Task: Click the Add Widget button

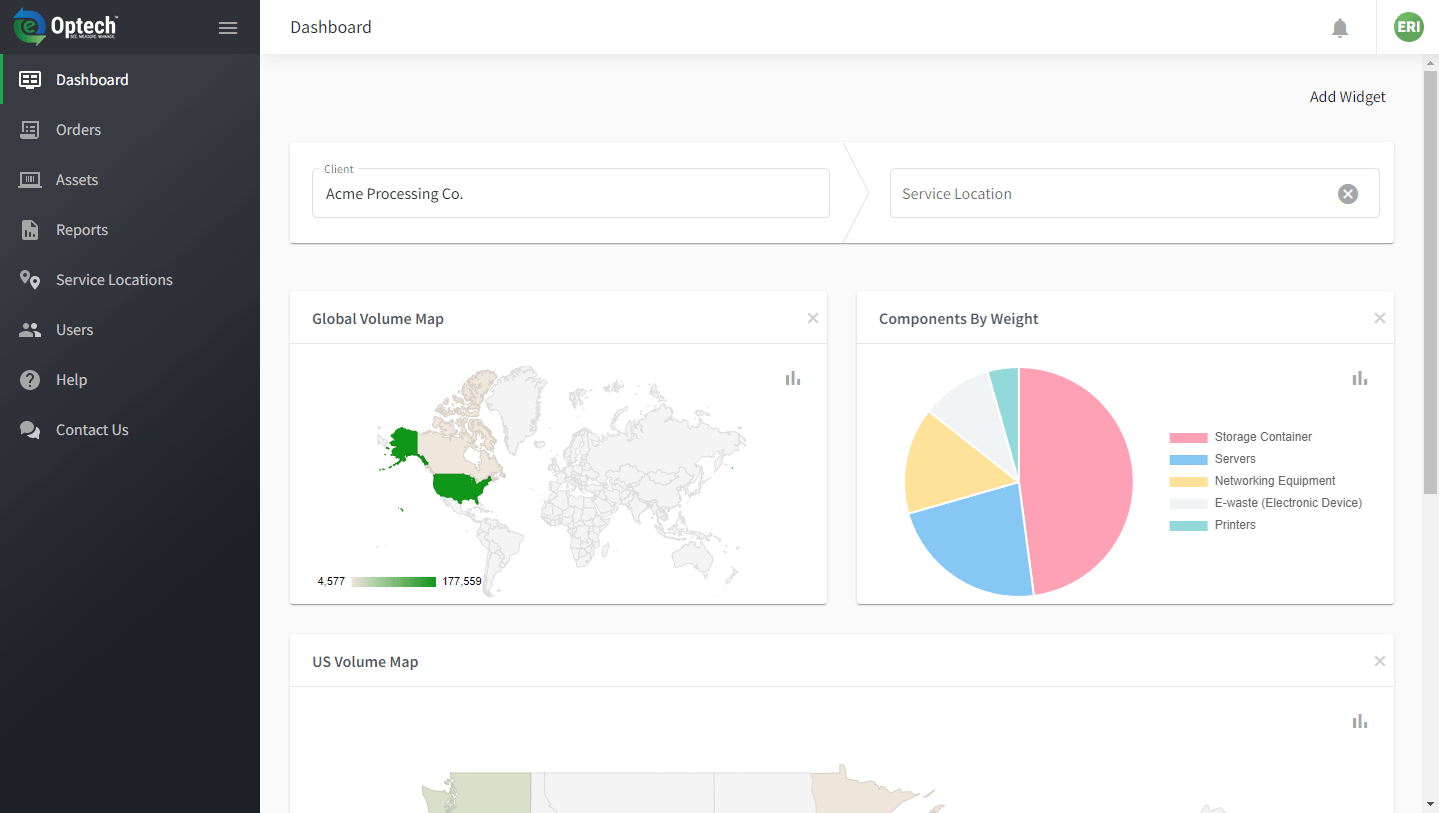Action: 1347,97
